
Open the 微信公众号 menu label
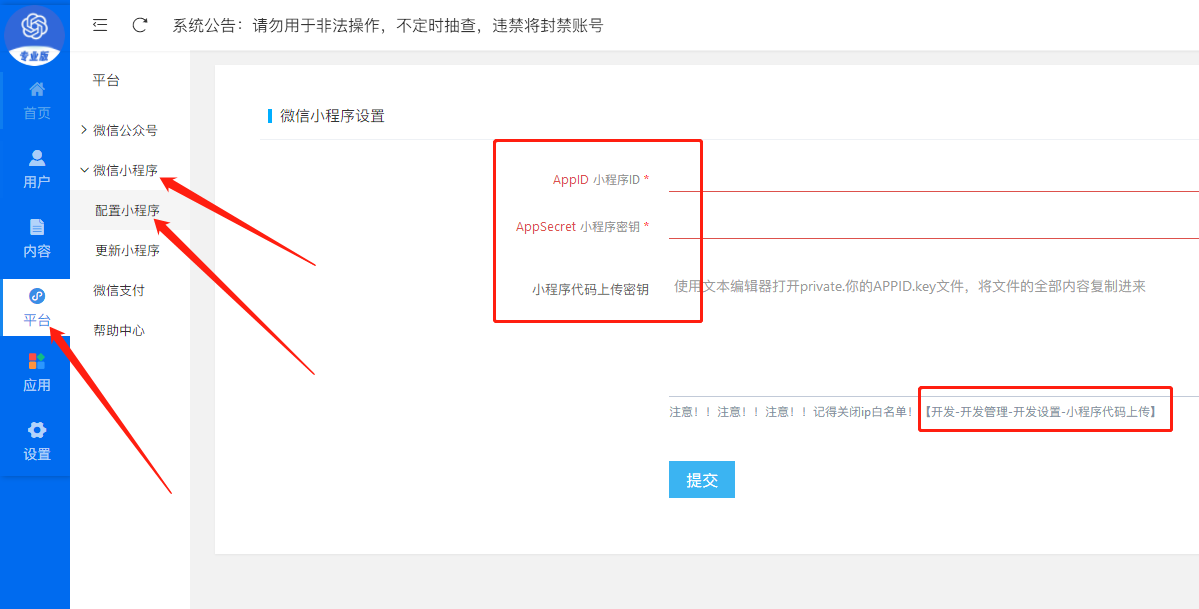tap(125, 131)
